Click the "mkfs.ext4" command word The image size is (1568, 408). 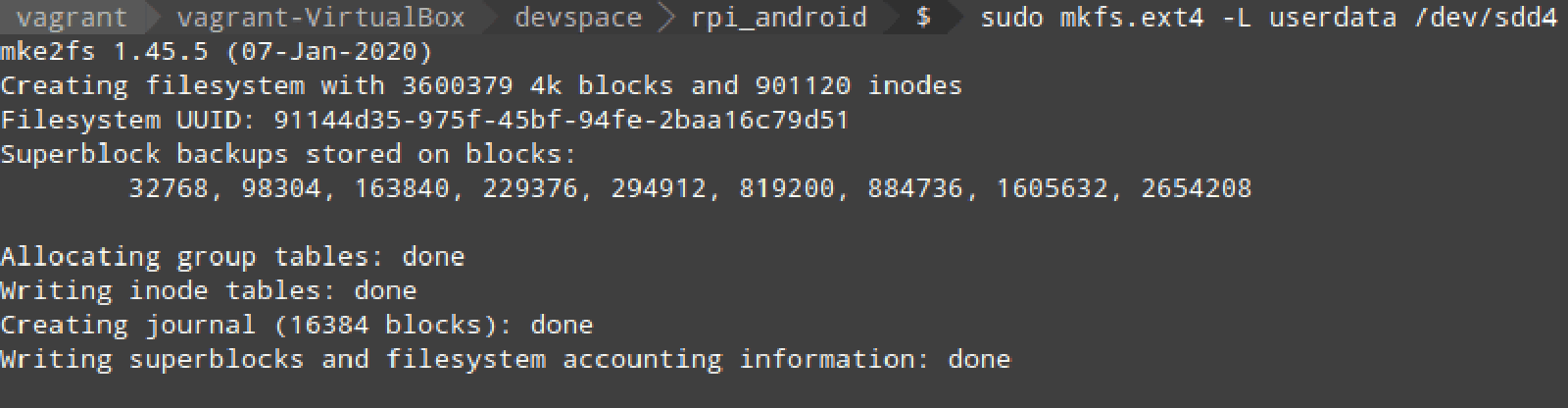point(1132,18)
